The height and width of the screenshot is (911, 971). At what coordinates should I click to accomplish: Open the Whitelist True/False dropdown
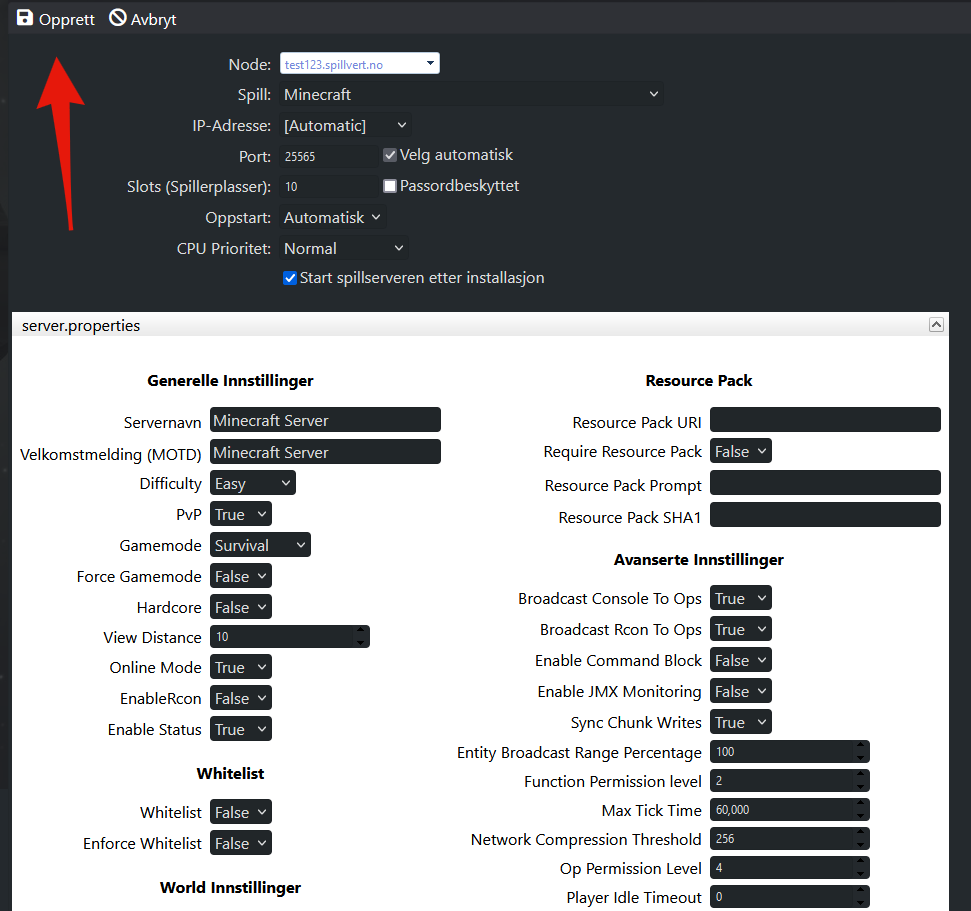[241, 812]
